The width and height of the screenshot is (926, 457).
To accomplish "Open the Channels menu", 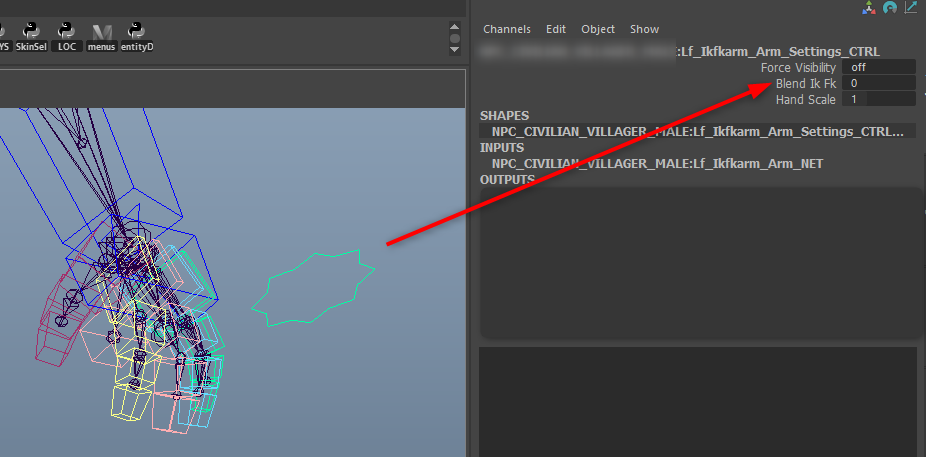I will [x=507, y=29].
